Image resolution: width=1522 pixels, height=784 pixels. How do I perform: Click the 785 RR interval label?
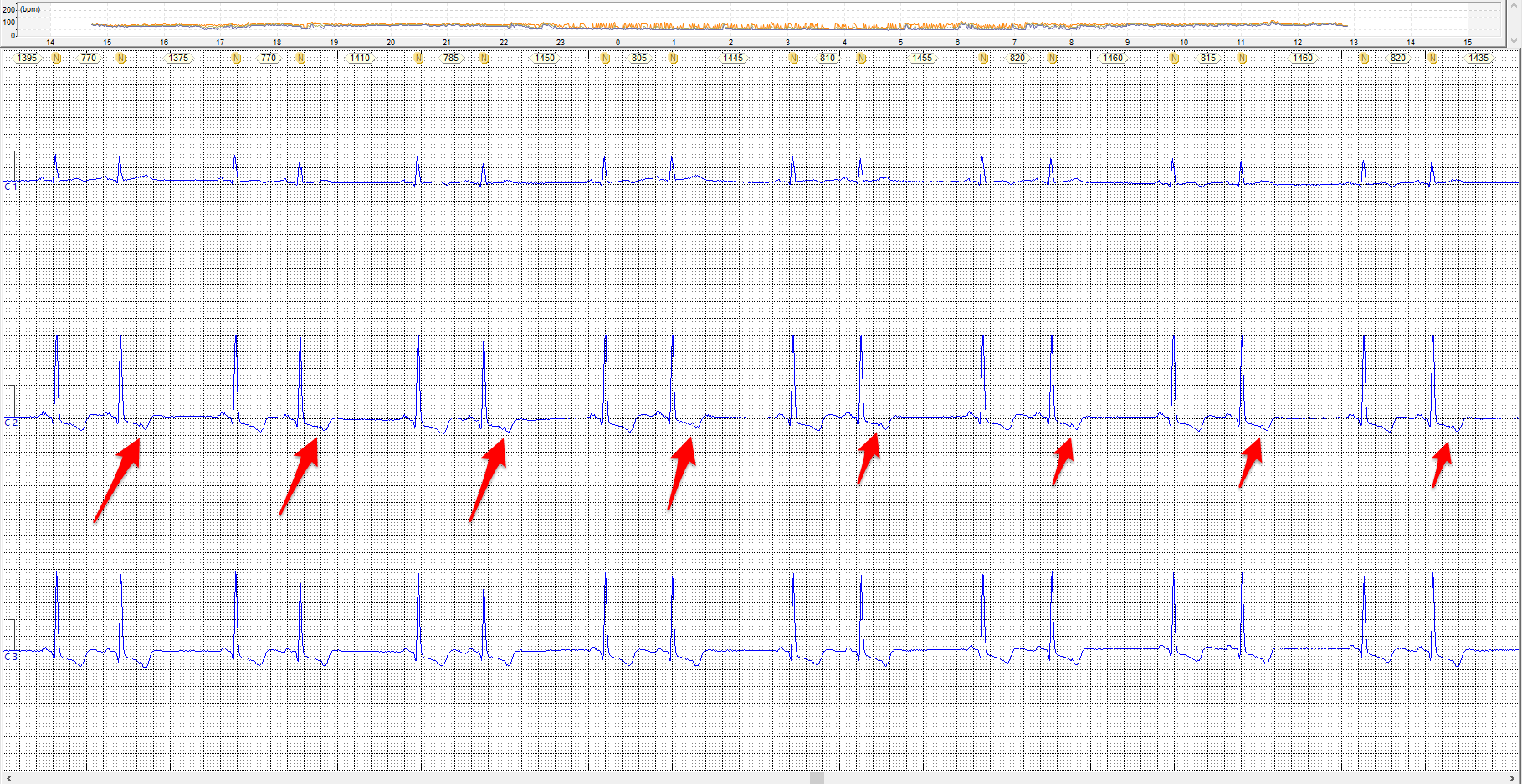tap(451, 58)
